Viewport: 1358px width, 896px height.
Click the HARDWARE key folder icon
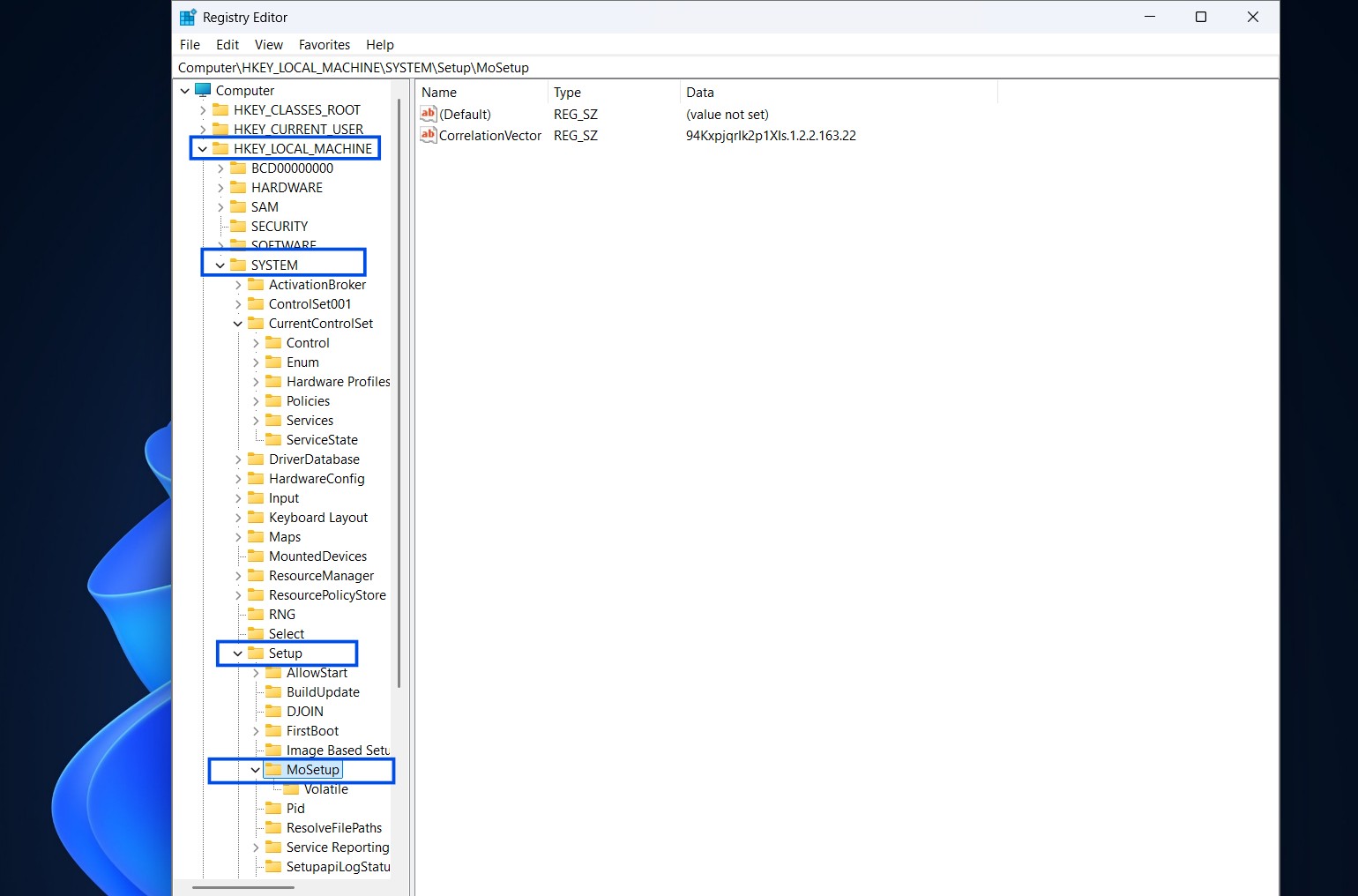239,188
